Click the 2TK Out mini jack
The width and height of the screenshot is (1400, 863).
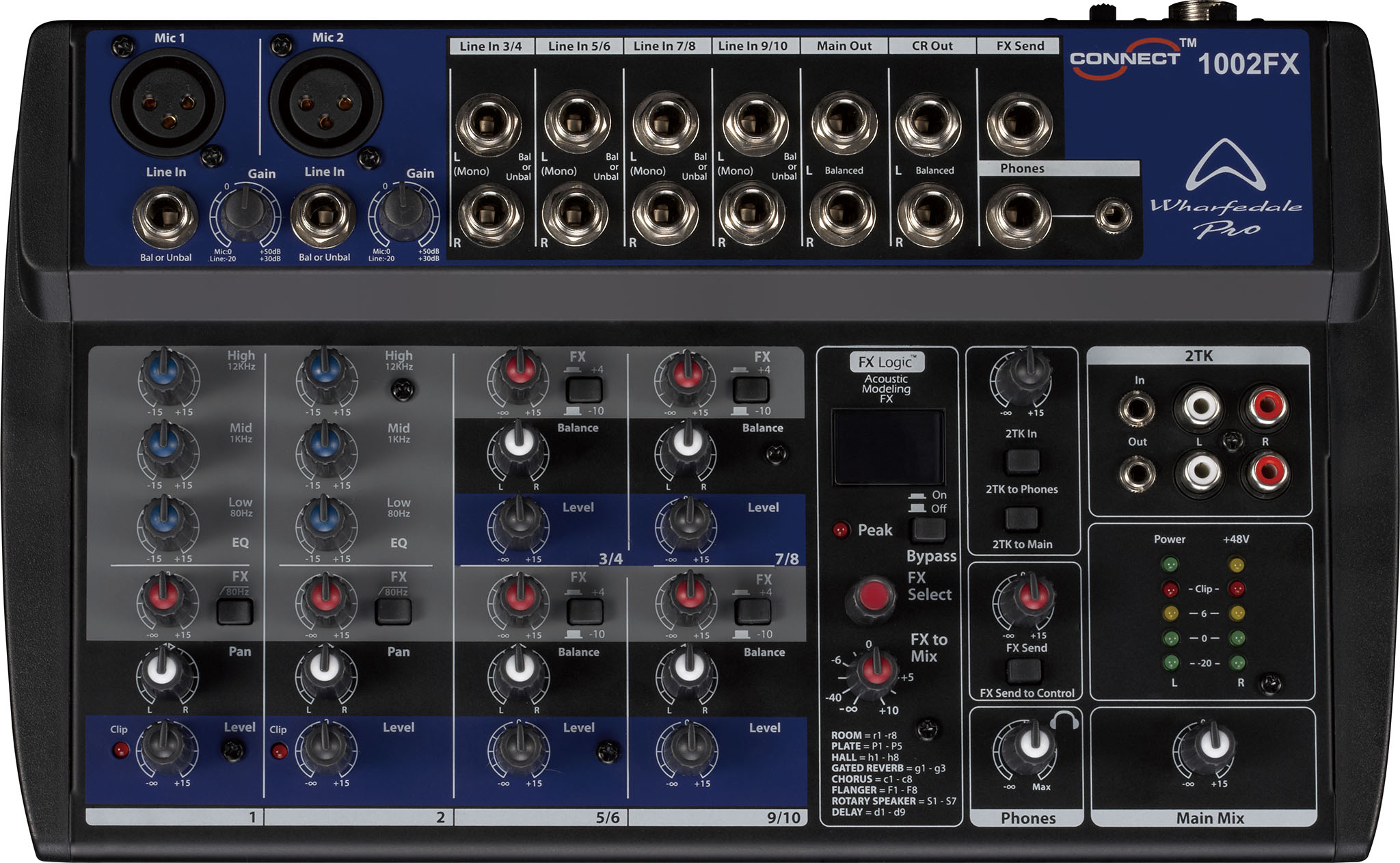tap(1137, 473)
